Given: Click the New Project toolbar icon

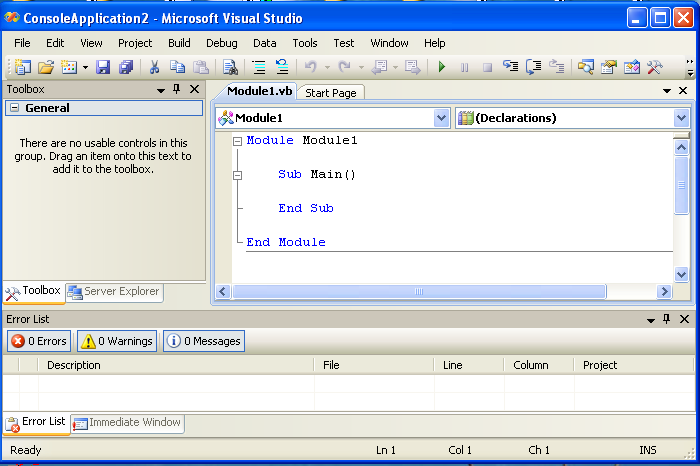Looking at the screenshot, I should (22, 67).
